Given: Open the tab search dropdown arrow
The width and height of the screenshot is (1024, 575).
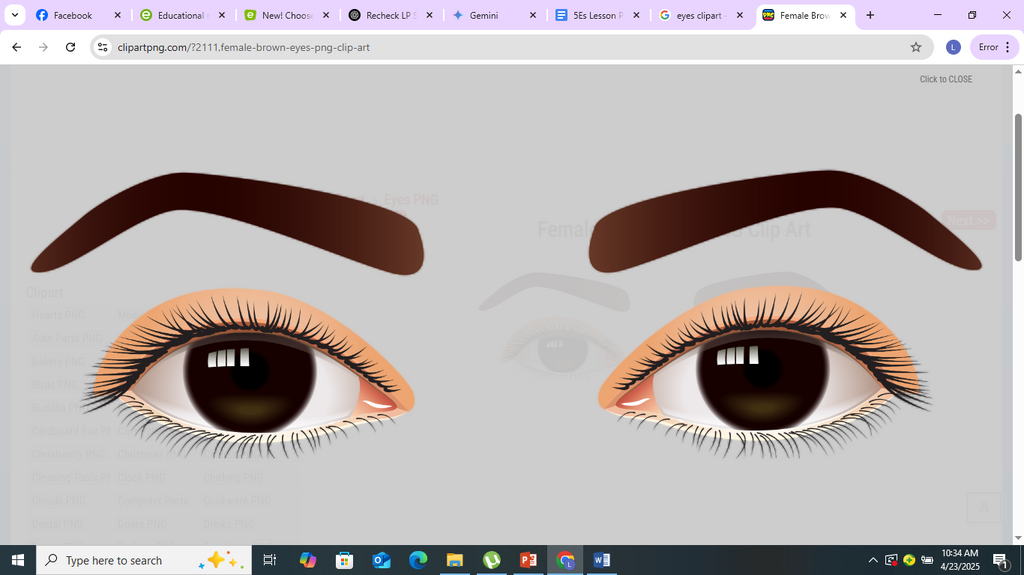Looking at the screenshot, I should pyautogui.click(x=14, y=15).
